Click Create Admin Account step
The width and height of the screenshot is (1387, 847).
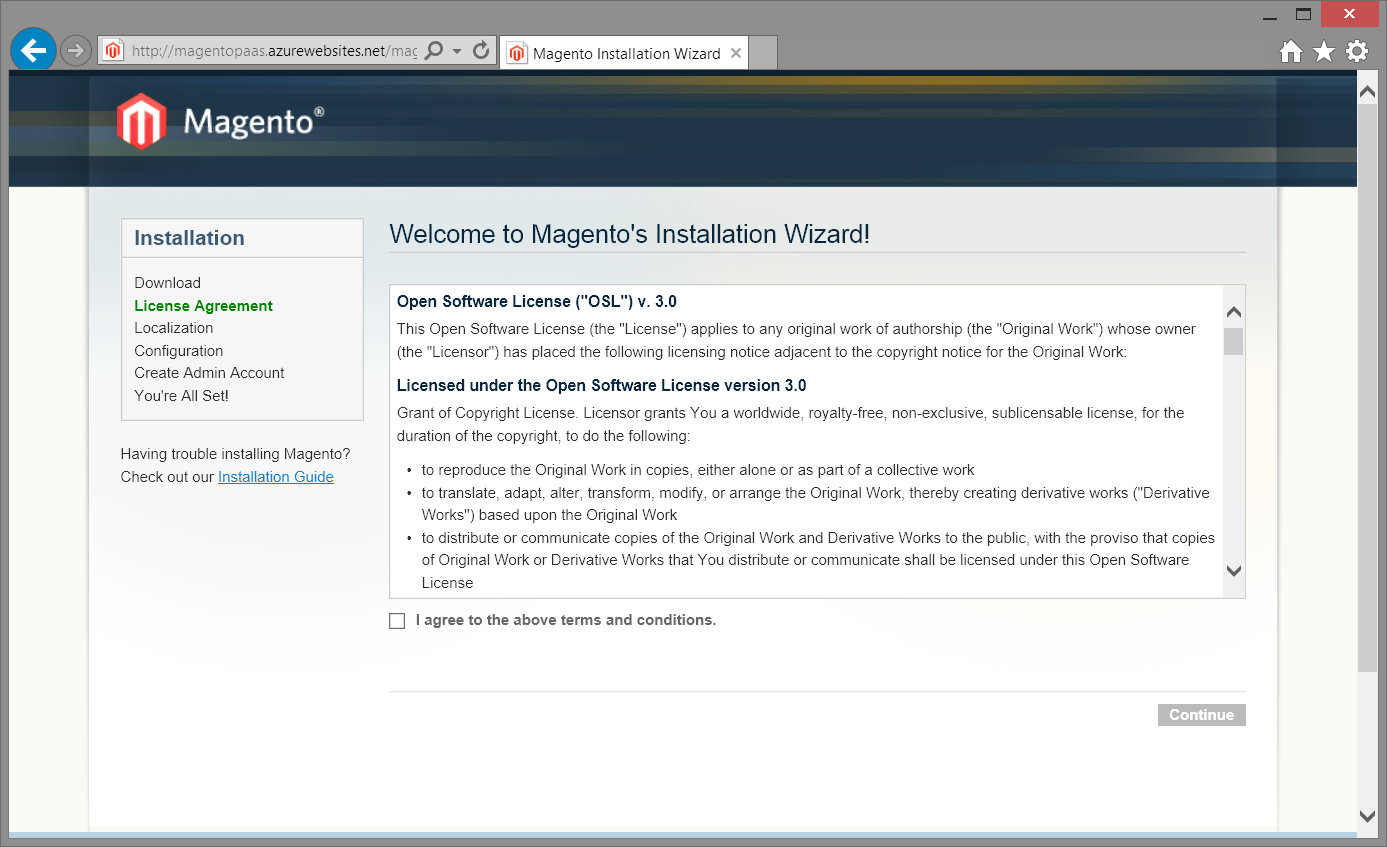click(210, 373)
